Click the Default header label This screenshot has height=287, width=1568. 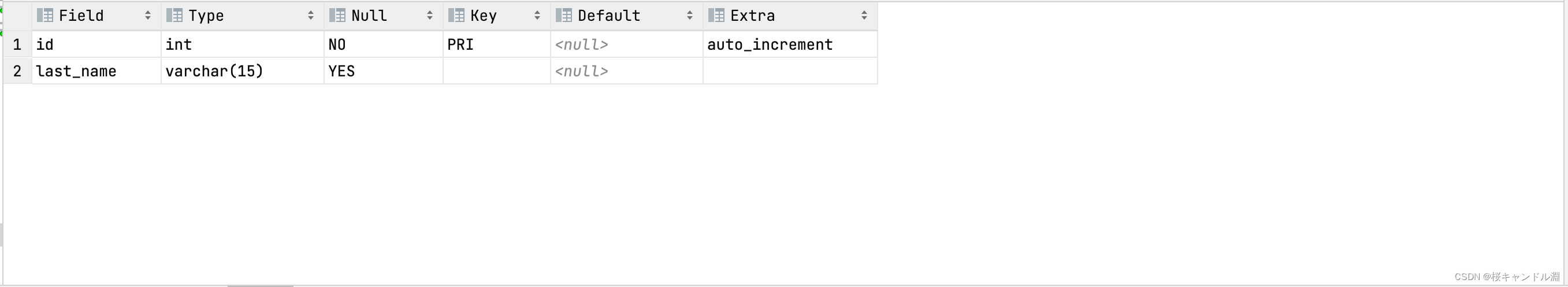609,15
